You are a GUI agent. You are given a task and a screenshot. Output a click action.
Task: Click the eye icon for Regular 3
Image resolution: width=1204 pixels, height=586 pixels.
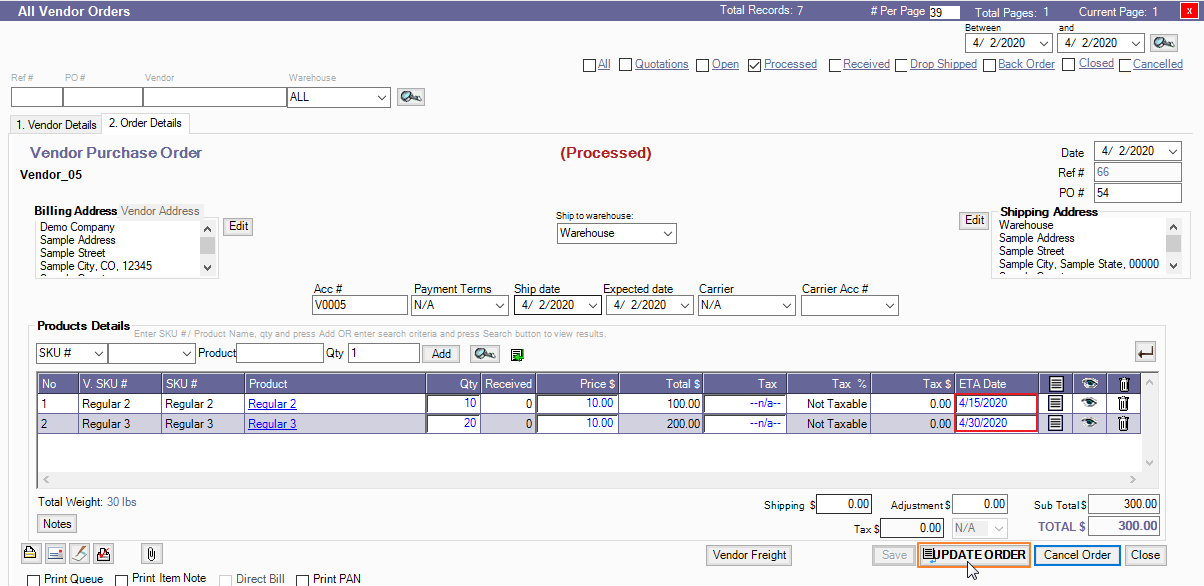1089,424
